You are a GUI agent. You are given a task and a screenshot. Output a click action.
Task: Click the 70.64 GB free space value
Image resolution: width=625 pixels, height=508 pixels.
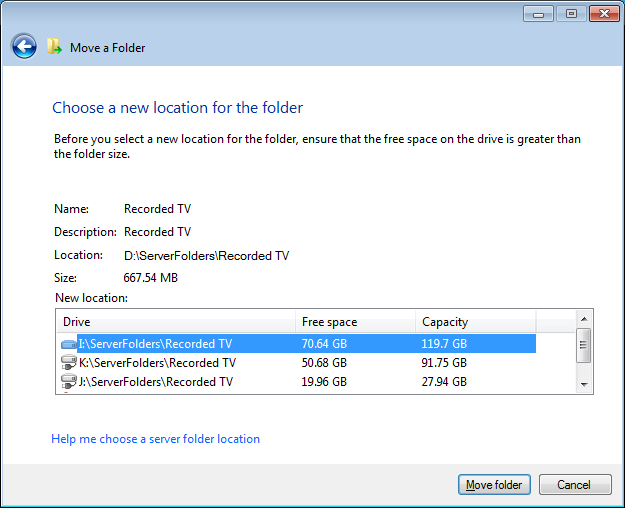(324, 344)
